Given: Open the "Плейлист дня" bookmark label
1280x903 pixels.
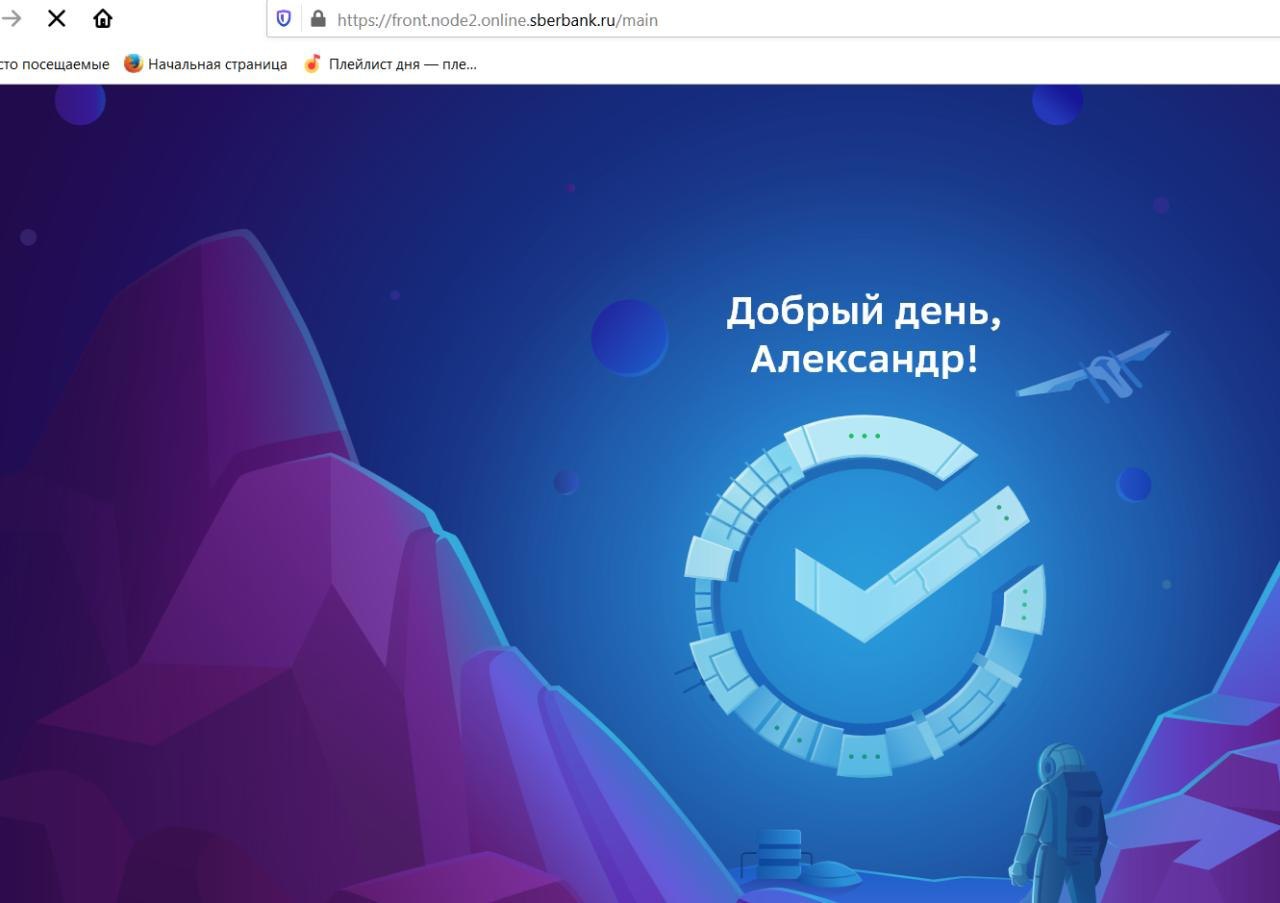Looking at the screenshot, I should pos(402,64).
